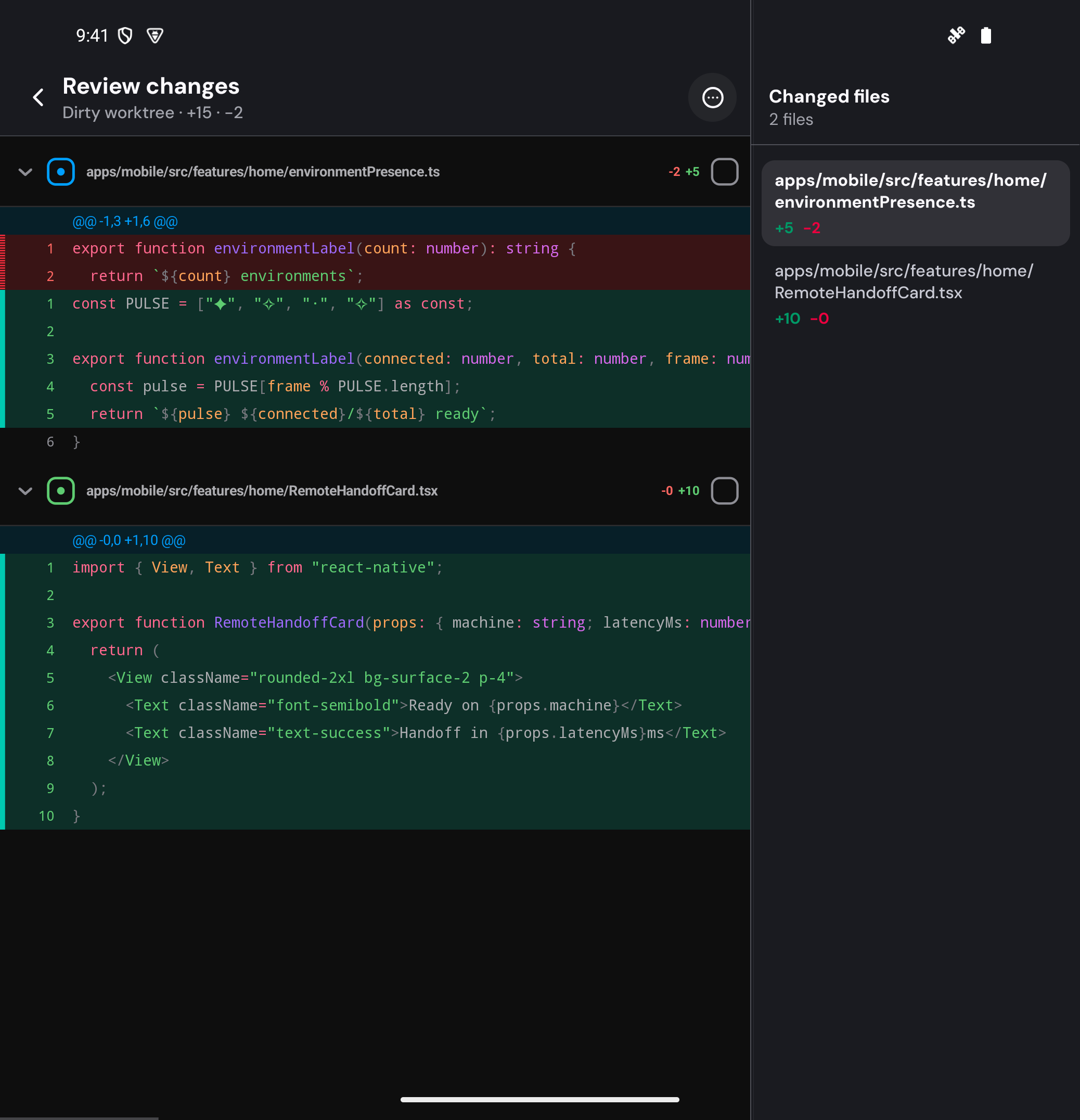This screenshot has height=1120, width=1080.
Task: Click the '+5 −2' stat in Changed files
Action: click(798, 228)
